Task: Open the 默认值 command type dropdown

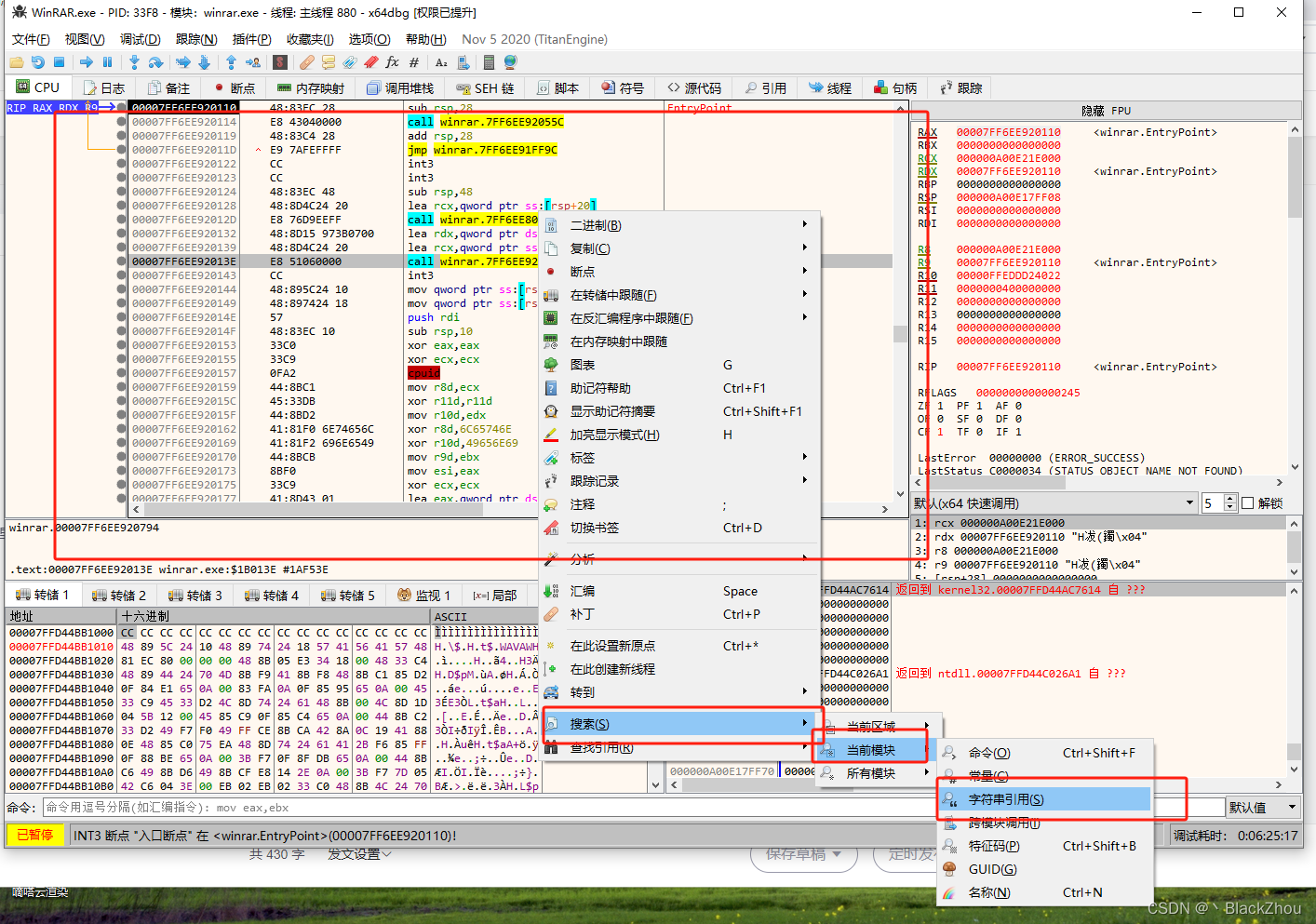Action: point(1262,807)
